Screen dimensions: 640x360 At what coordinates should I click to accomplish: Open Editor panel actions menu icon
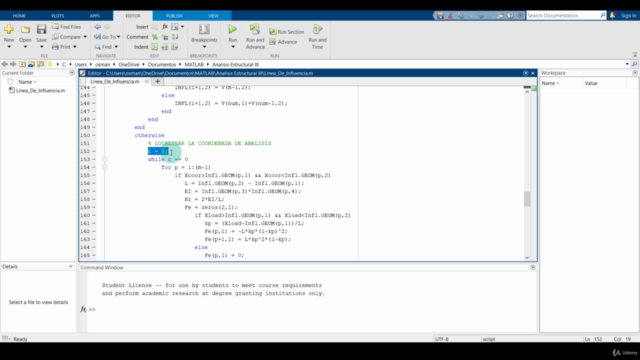coord(525,73)
